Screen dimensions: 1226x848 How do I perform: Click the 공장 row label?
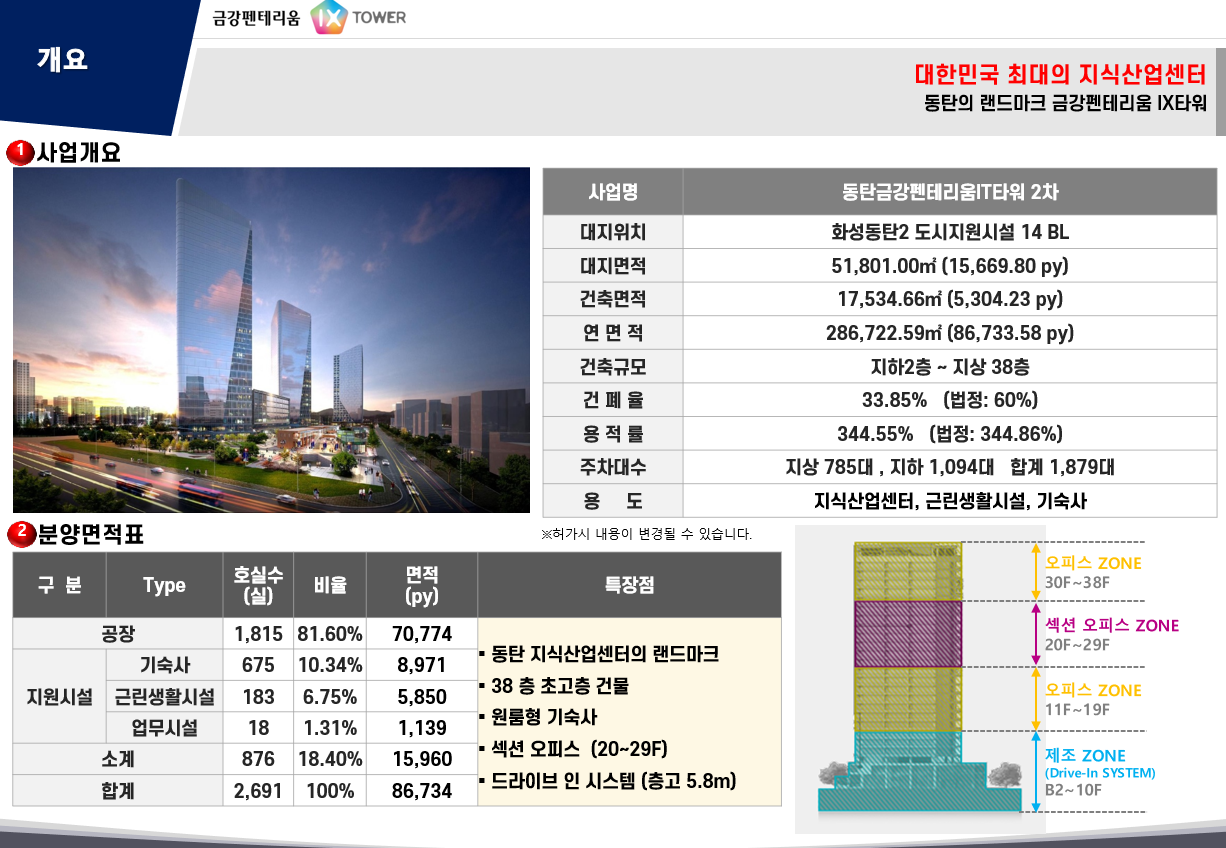(x=118, y=634)
